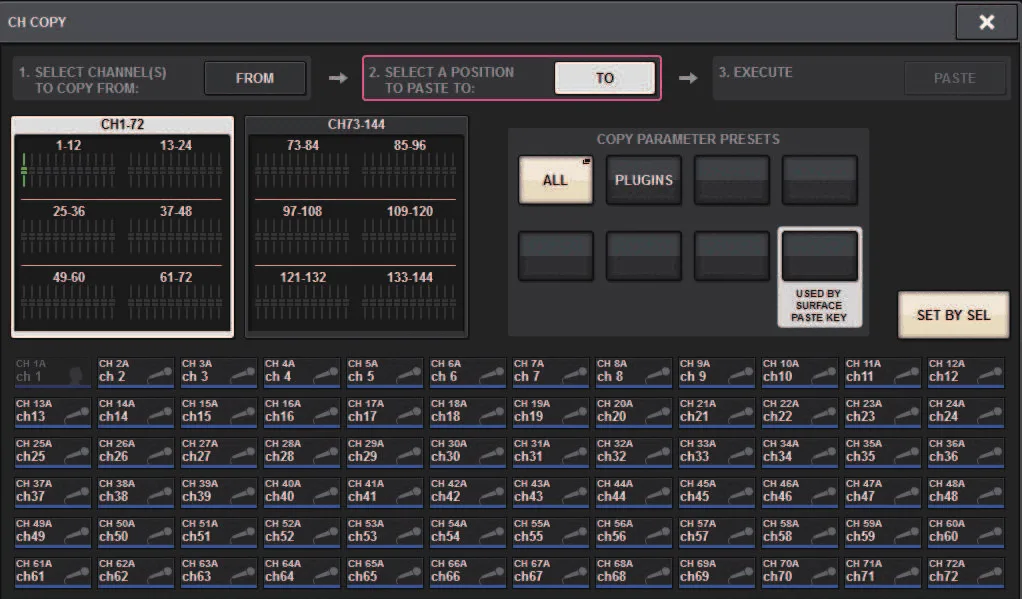Show channels 13-24 fader block
Screen dimensions: 1022x599
coord(175,164)
